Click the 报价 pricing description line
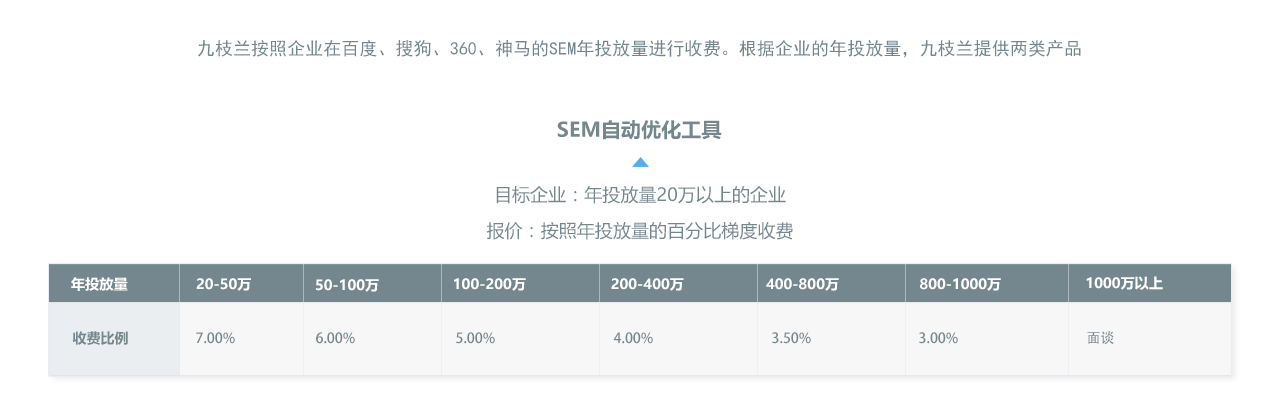 pyautogui.click(x=640, y=232)
